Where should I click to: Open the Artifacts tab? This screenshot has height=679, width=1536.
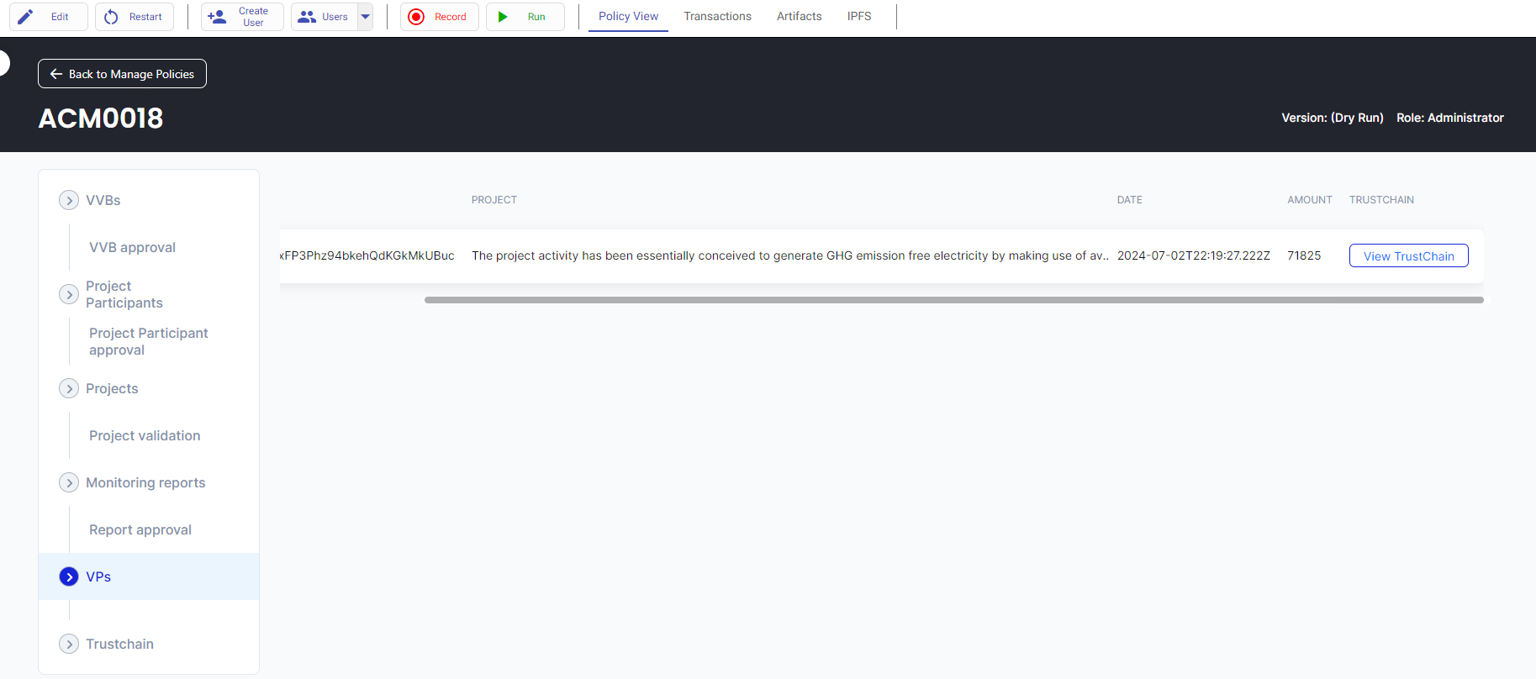pos(799,17)
